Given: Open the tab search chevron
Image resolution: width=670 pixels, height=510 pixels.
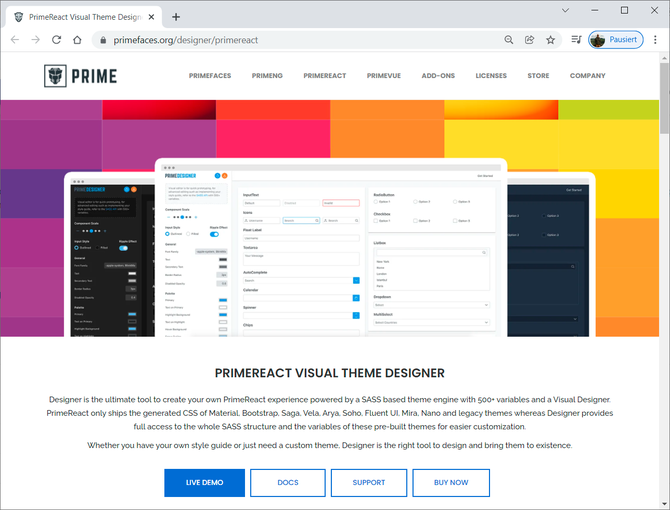Looking at the screenshot, I should (x=565, y=10).
